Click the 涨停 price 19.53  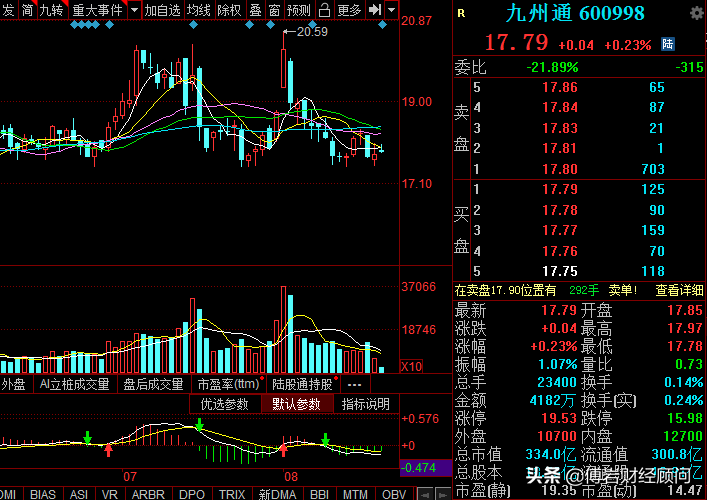pyautogui.click(x=559, y=418)
